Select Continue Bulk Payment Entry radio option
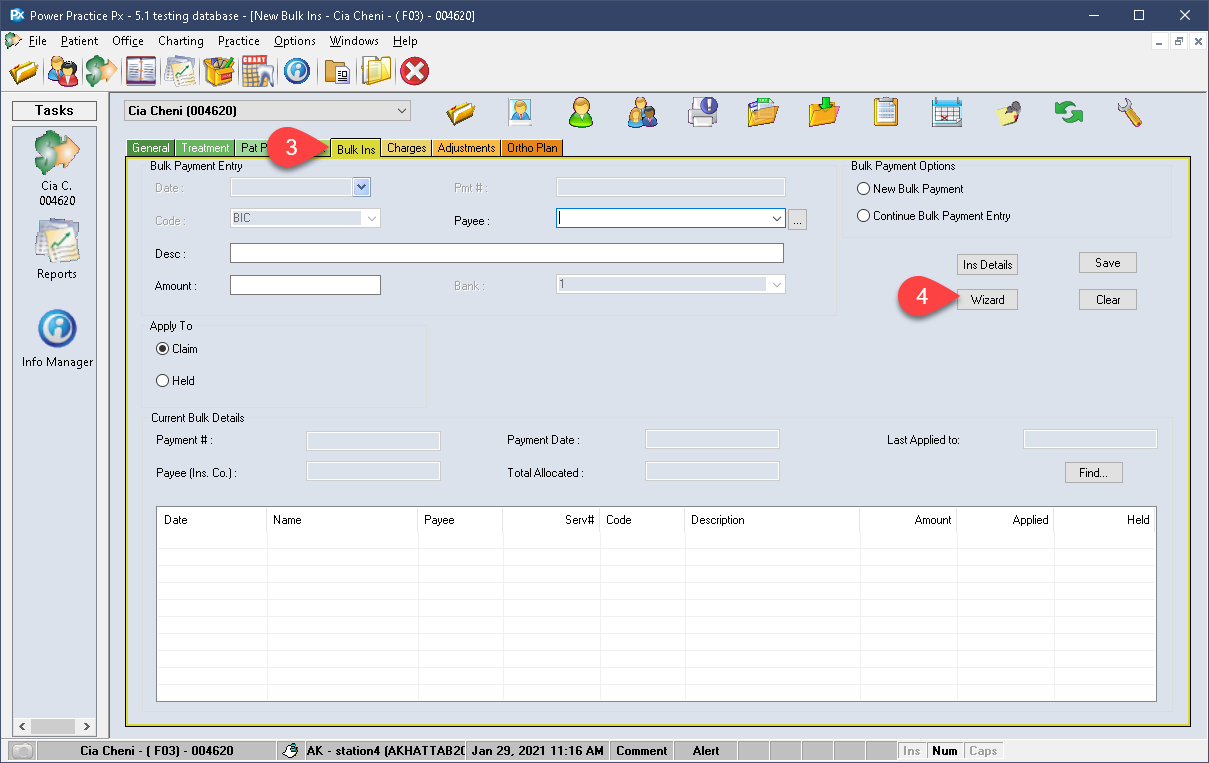This screenshot has height=763, width=1209. click(x=863, y=216)
